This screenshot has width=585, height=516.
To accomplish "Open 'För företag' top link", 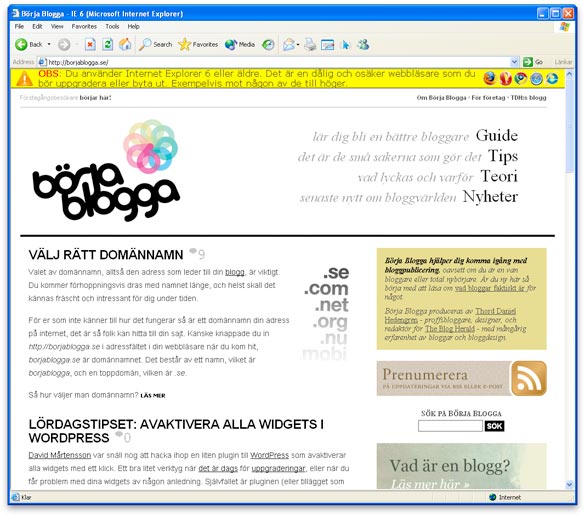I will point(488,98).
